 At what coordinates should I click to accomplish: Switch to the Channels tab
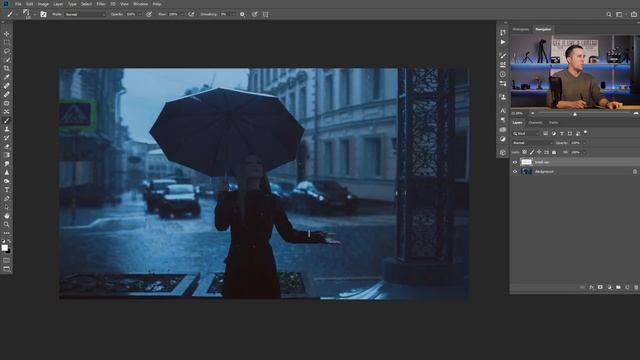(x=536, y=122)
